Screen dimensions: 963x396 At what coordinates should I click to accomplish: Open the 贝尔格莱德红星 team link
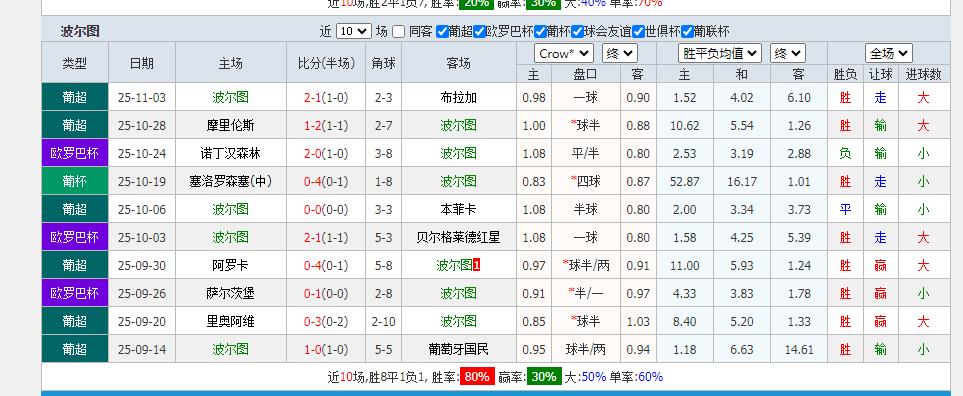click(458, 238)
